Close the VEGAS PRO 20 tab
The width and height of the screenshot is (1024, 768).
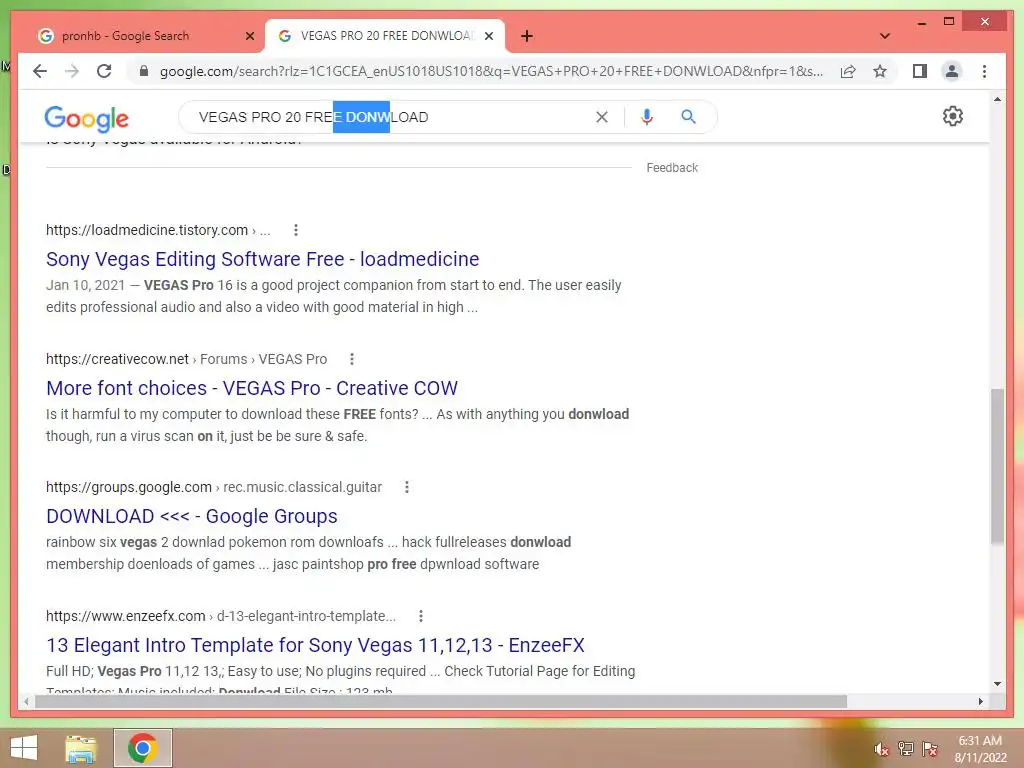488,36
